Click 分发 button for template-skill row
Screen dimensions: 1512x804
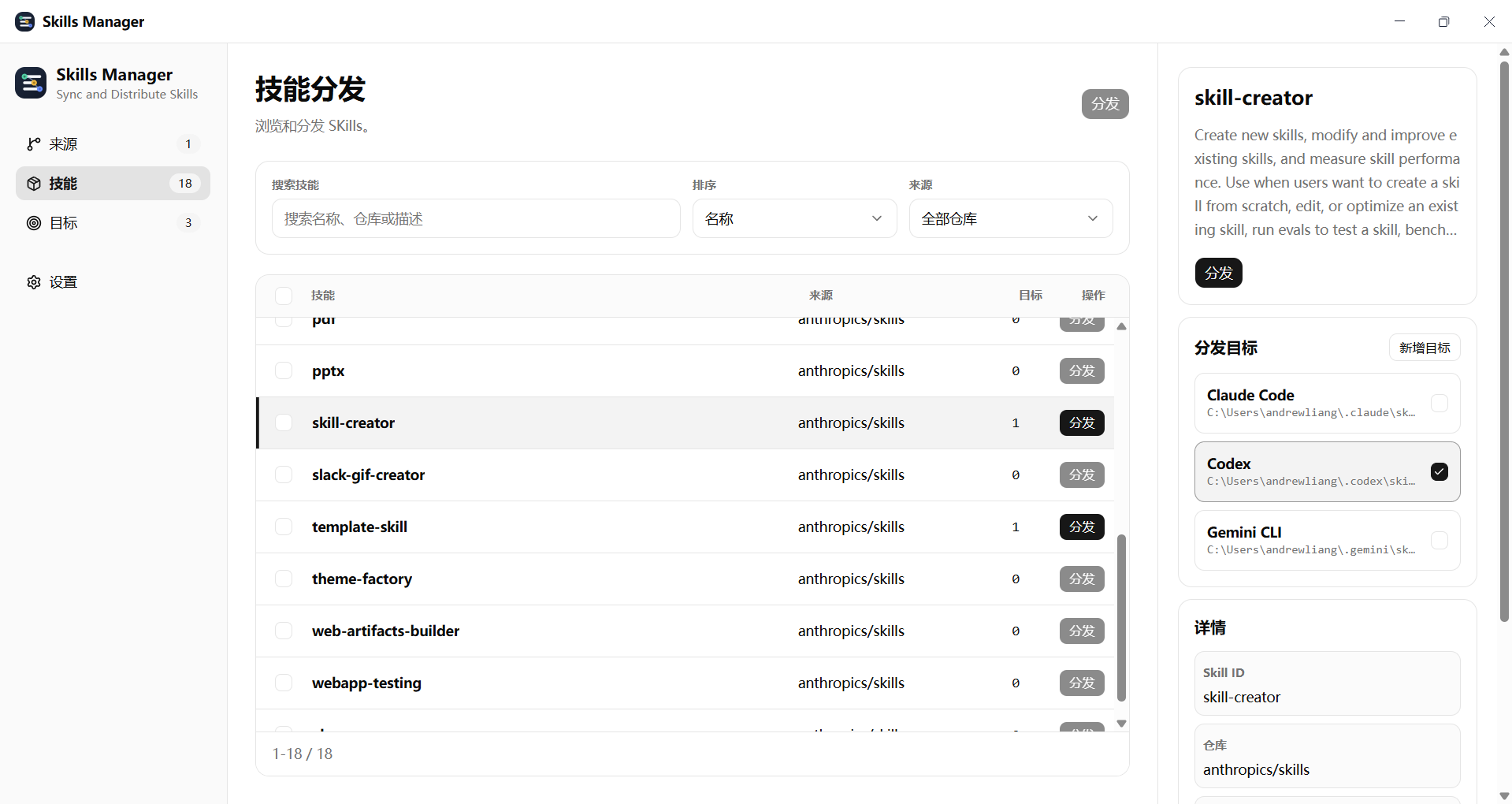coord(1082,527)
